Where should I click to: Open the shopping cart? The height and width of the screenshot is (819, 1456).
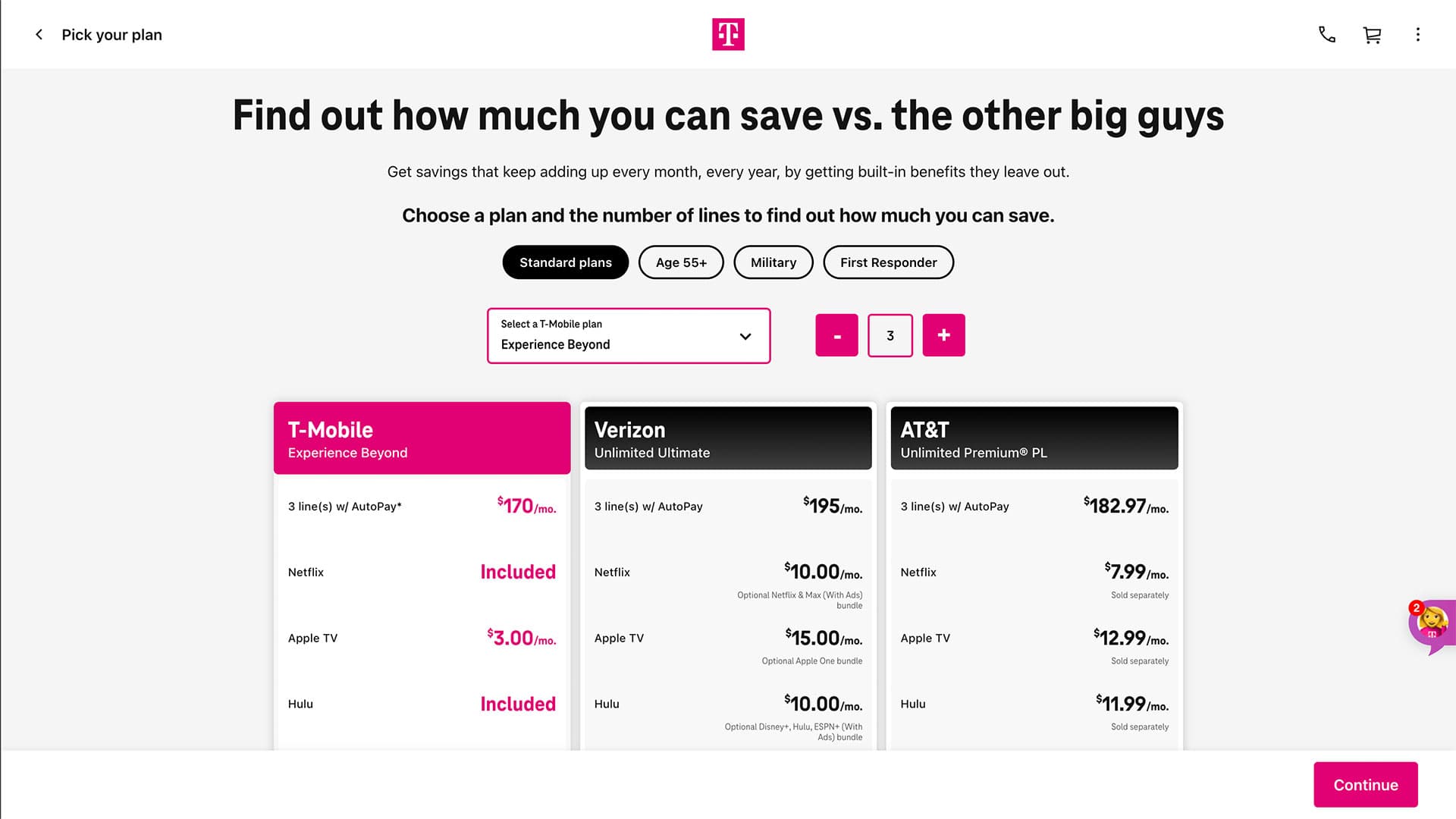coord(1373,34)
